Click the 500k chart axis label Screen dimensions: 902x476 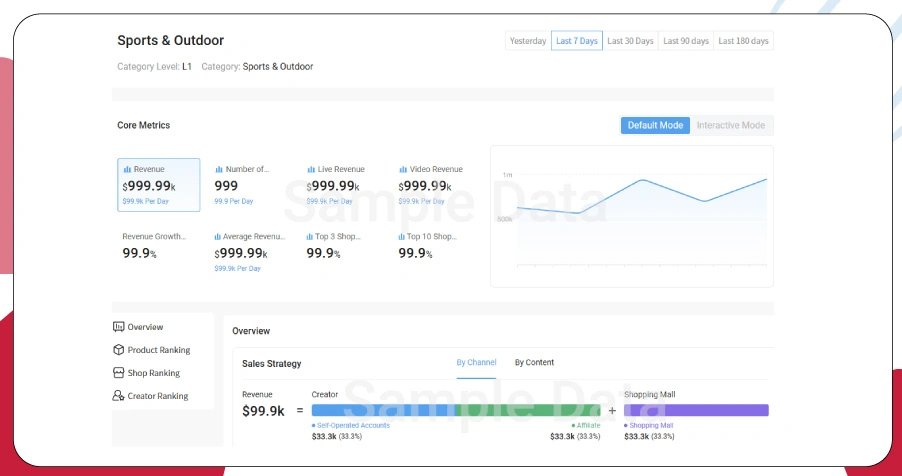504,219
